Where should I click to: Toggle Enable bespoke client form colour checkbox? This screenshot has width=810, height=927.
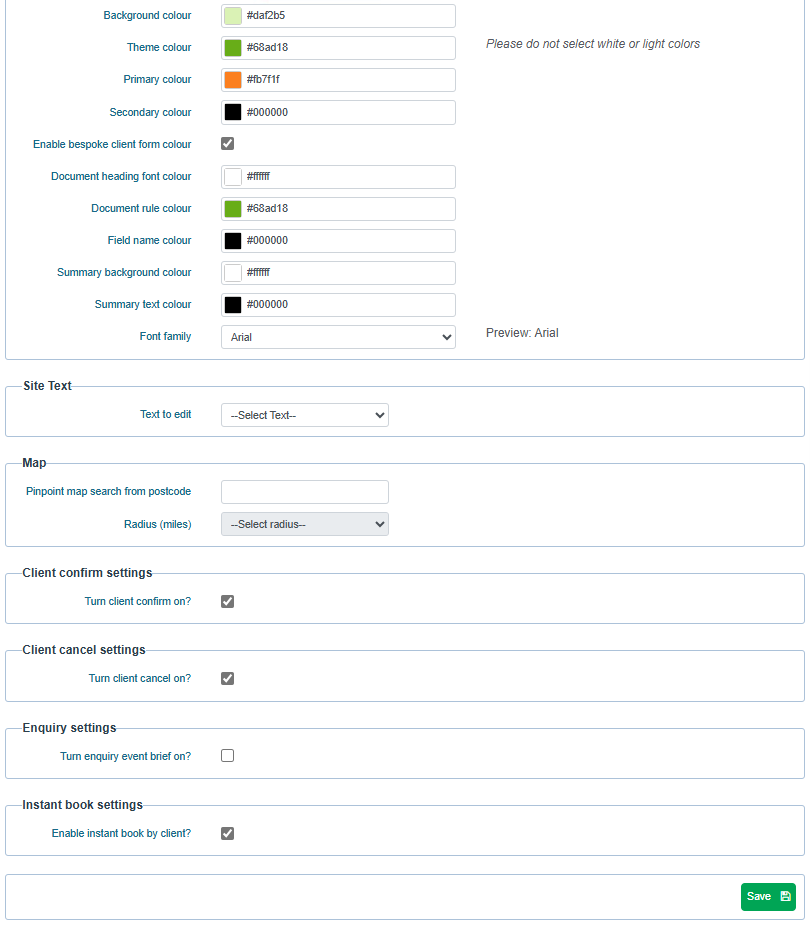[x=228, y=144]
